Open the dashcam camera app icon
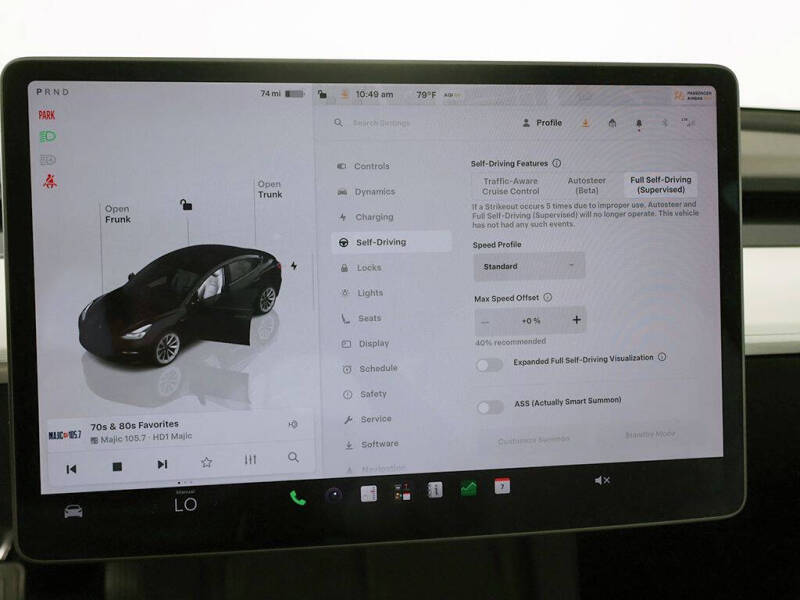 [334, 495]
